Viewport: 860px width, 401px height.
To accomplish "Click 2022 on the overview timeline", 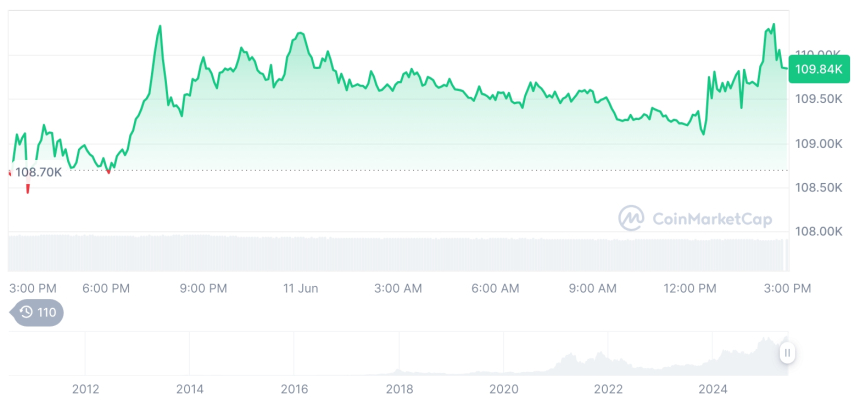I will [x=608, y=388].
